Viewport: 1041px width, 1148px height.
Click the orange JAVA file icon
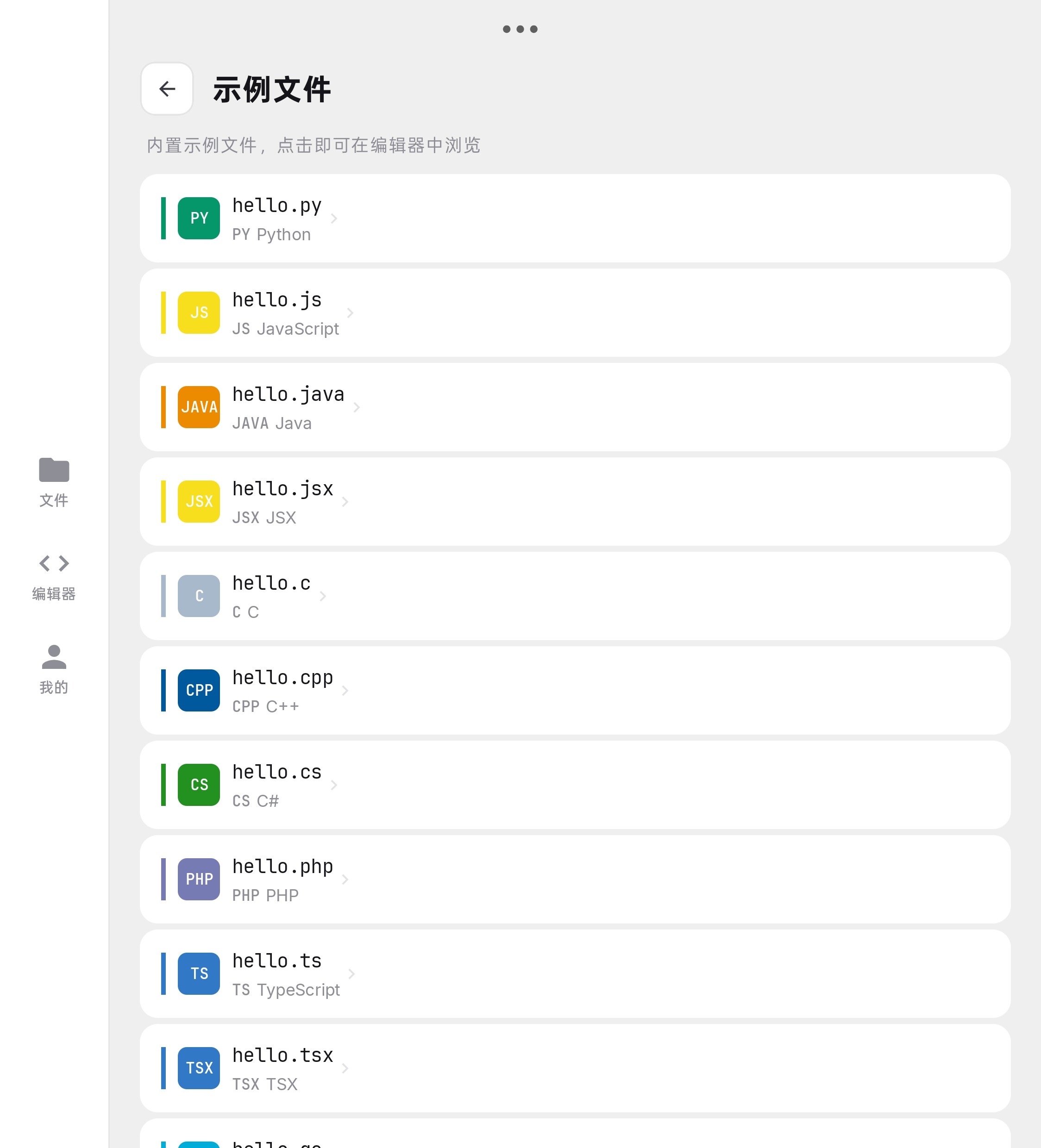(199, 407)
